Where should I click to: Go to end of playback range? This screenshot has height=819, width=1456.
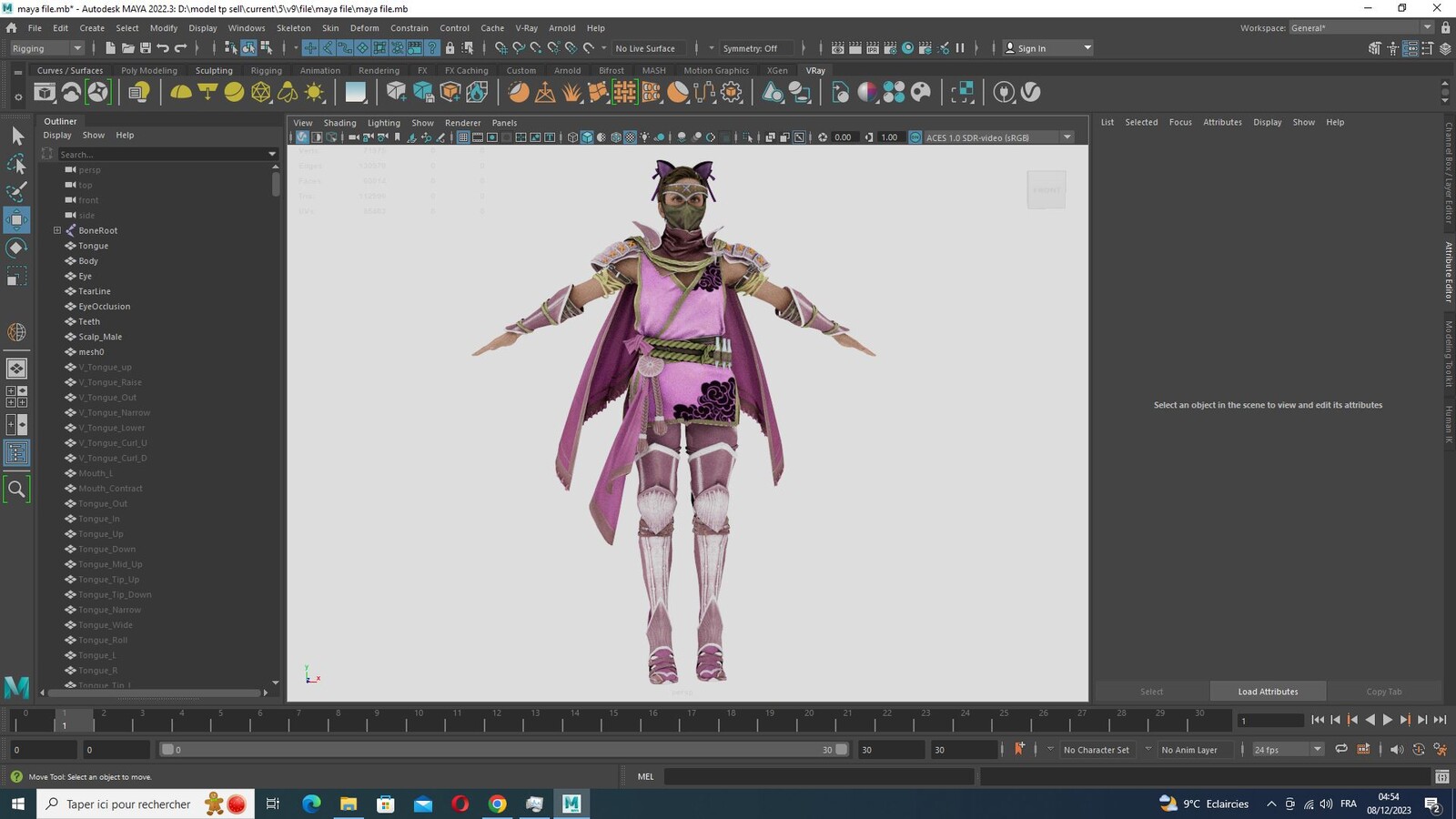[x=1440, y=720]
